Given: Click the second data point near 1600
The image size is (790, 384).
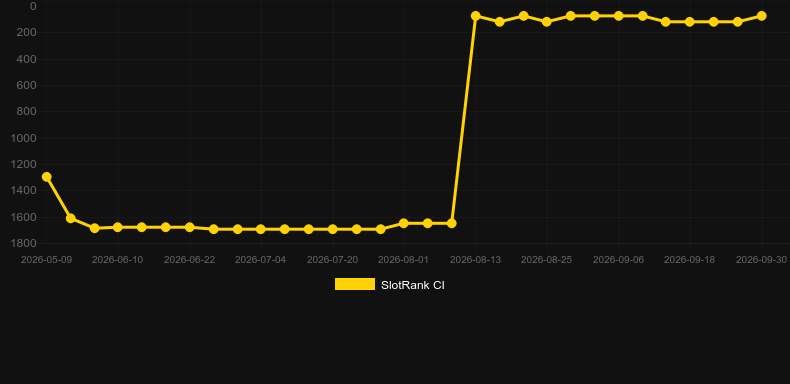Looking at the screenshot, I should [x=71, y=218].
